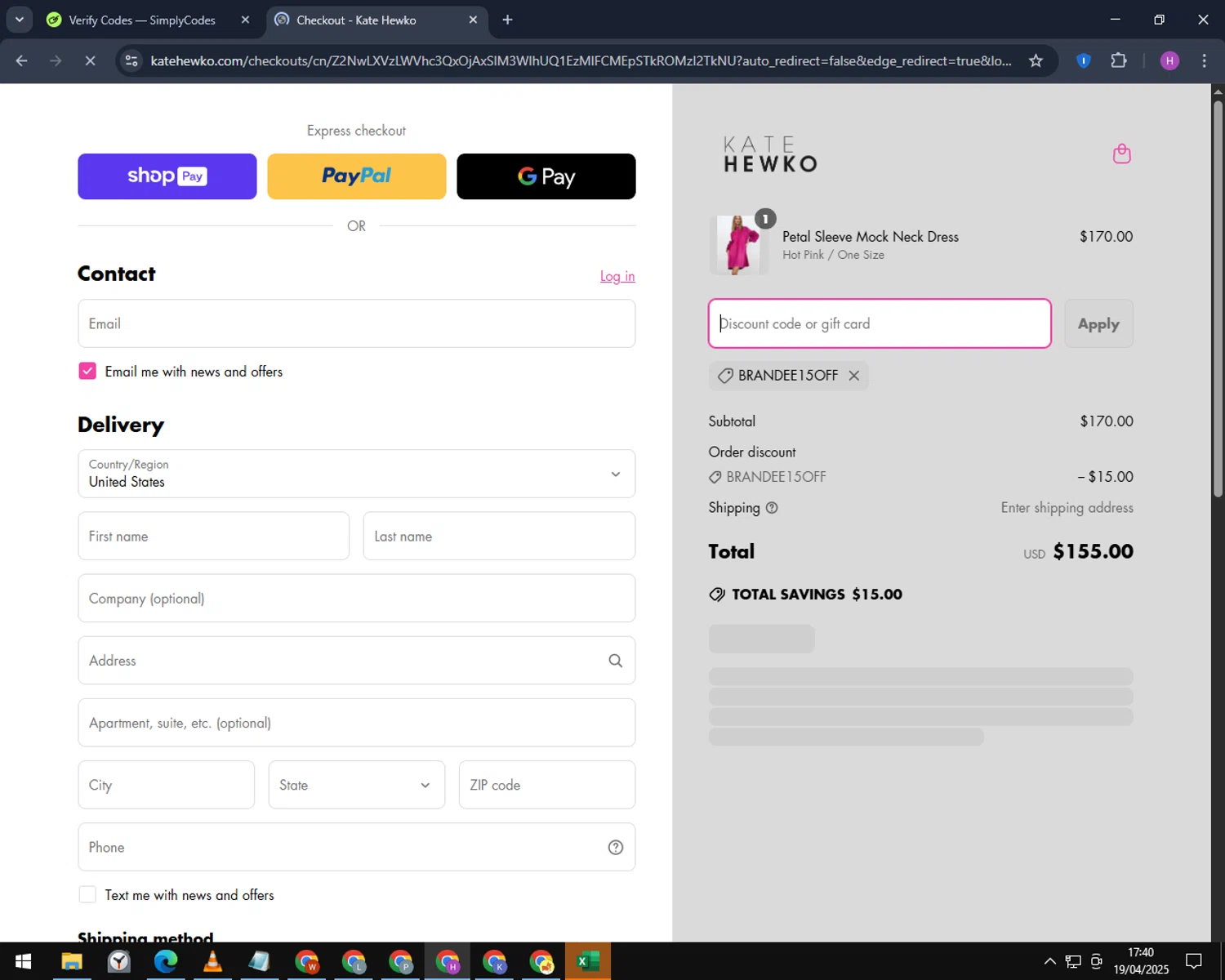The height and width of the screenshot is (980, 1225).
Task: Click the page vertical scrollbar
Action: [1218, 298]
